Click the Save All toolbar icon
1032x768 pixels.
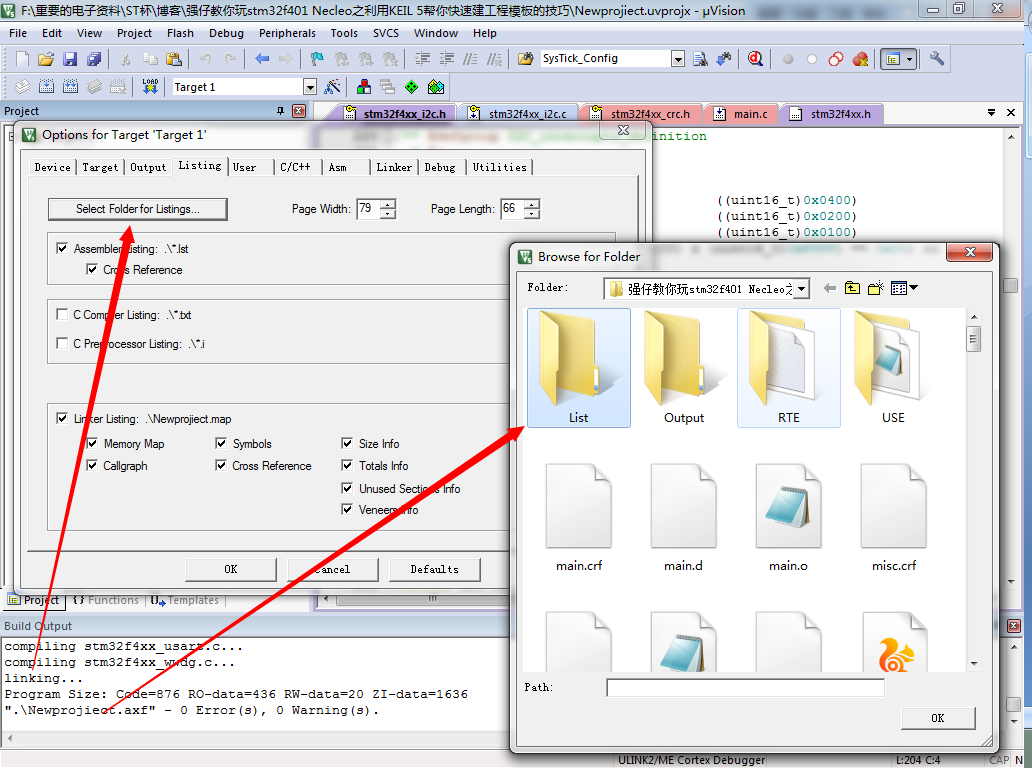pos(94,59)
